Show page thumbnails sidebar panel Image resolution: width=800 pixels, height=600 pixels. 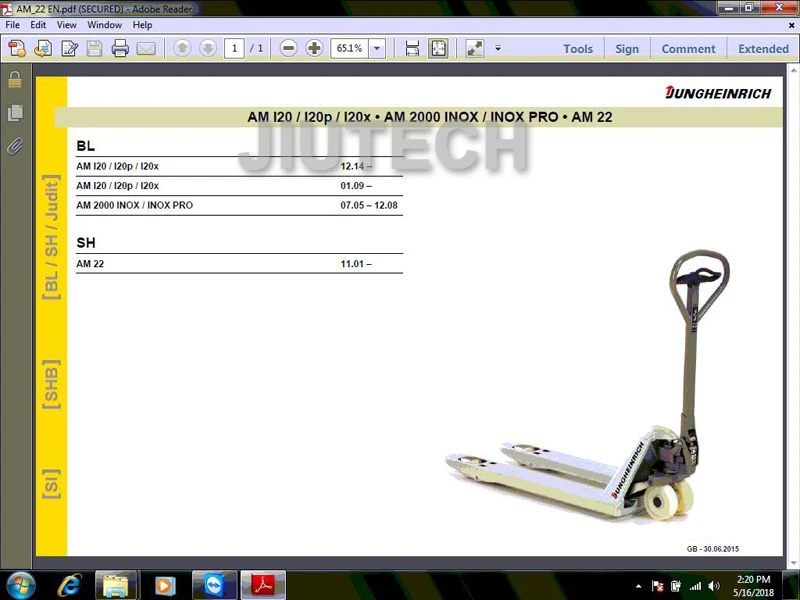15,113
